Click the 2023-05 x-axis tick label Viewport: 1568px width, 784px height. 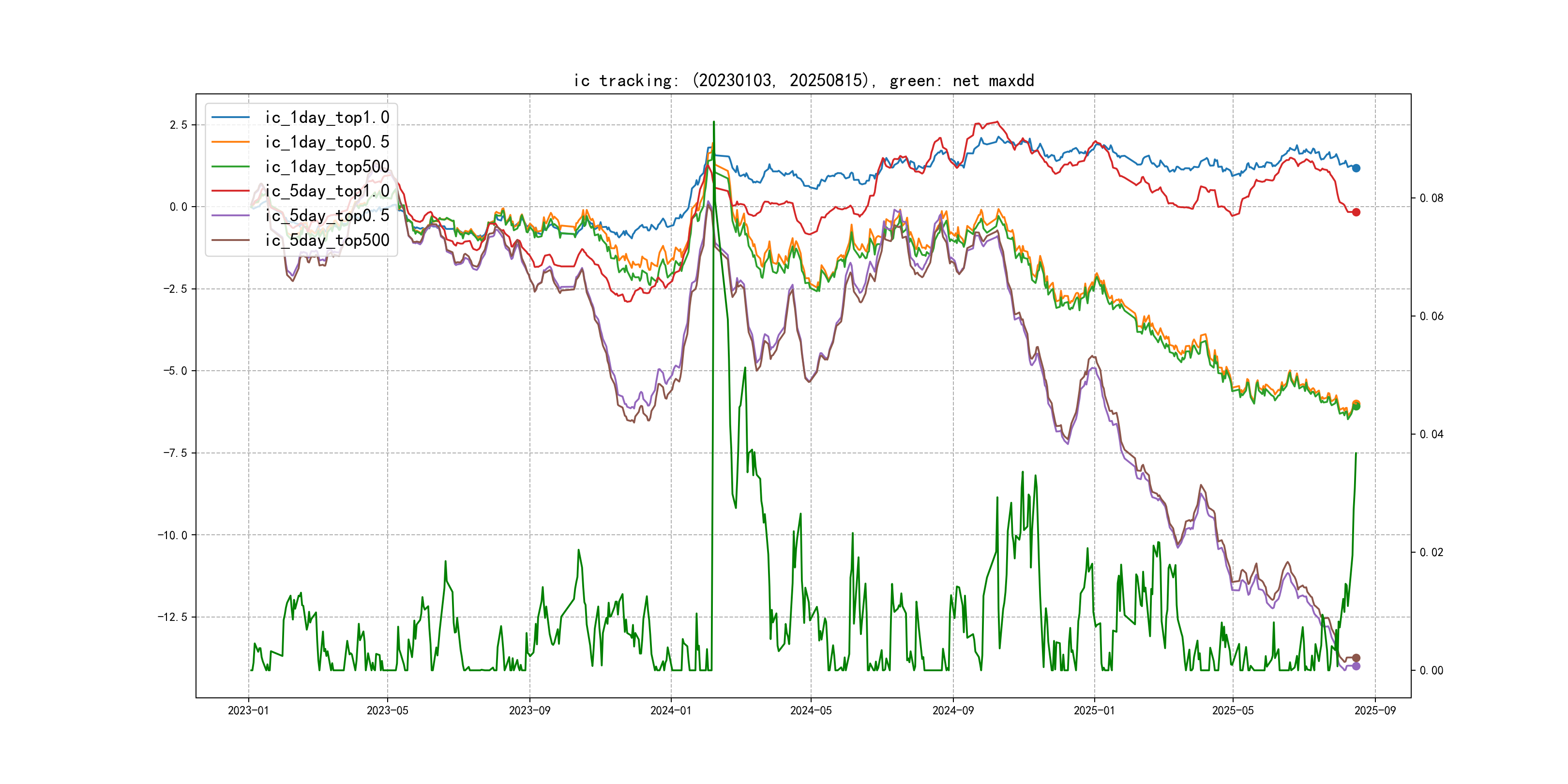tap(387, 710)
